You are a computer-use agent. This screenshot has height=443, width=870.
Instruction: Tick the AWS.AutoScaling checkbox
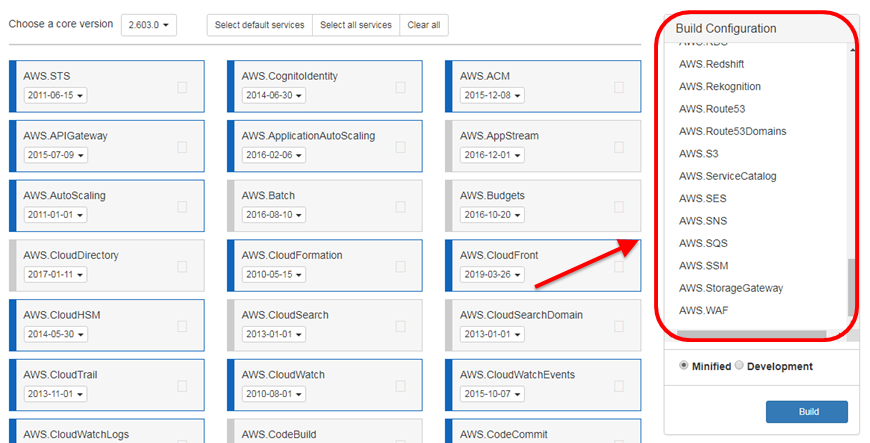coord(182,207)
